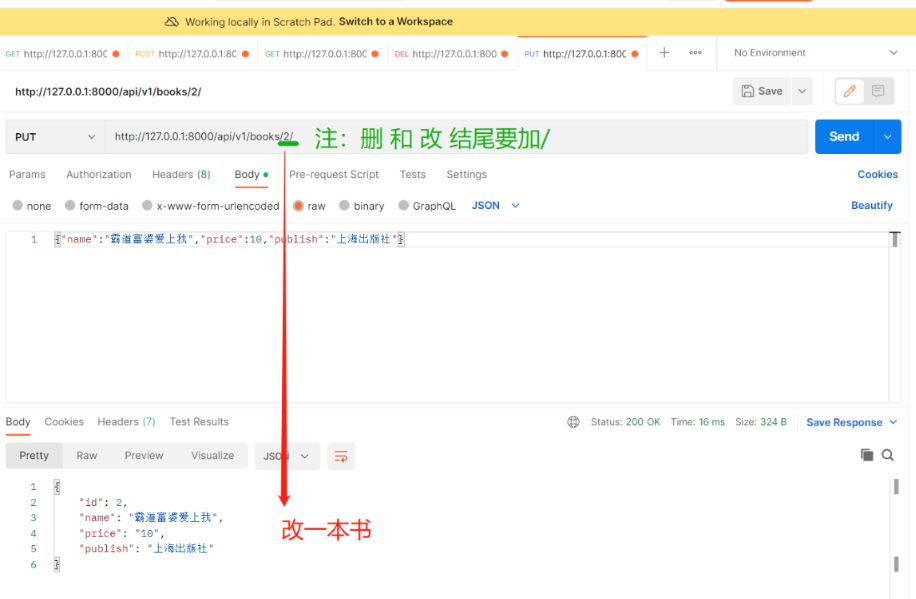Image resolution: width=916 pixels, height=599 pixels.
Task: Open the PUT method dropdown
Action: [x=55, y=137]
